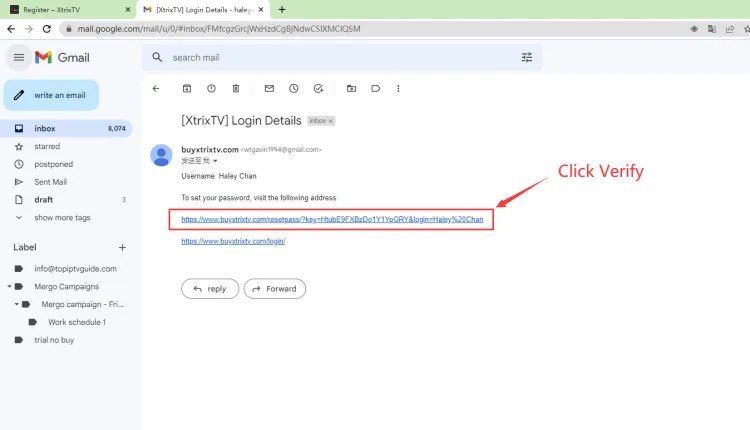750x430 pixels.
Task: Click Username: Haley Chan text
Action: pos(219,176)
